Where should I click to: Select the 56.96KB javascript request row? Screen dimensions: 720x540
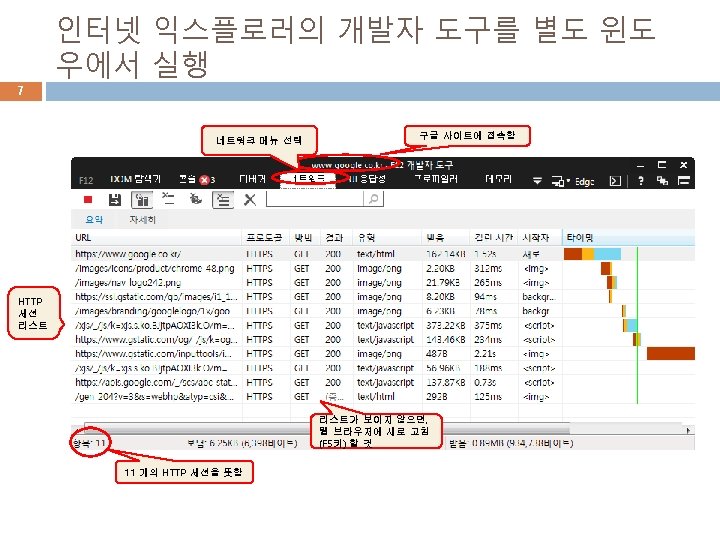click(x=383, y=368)
